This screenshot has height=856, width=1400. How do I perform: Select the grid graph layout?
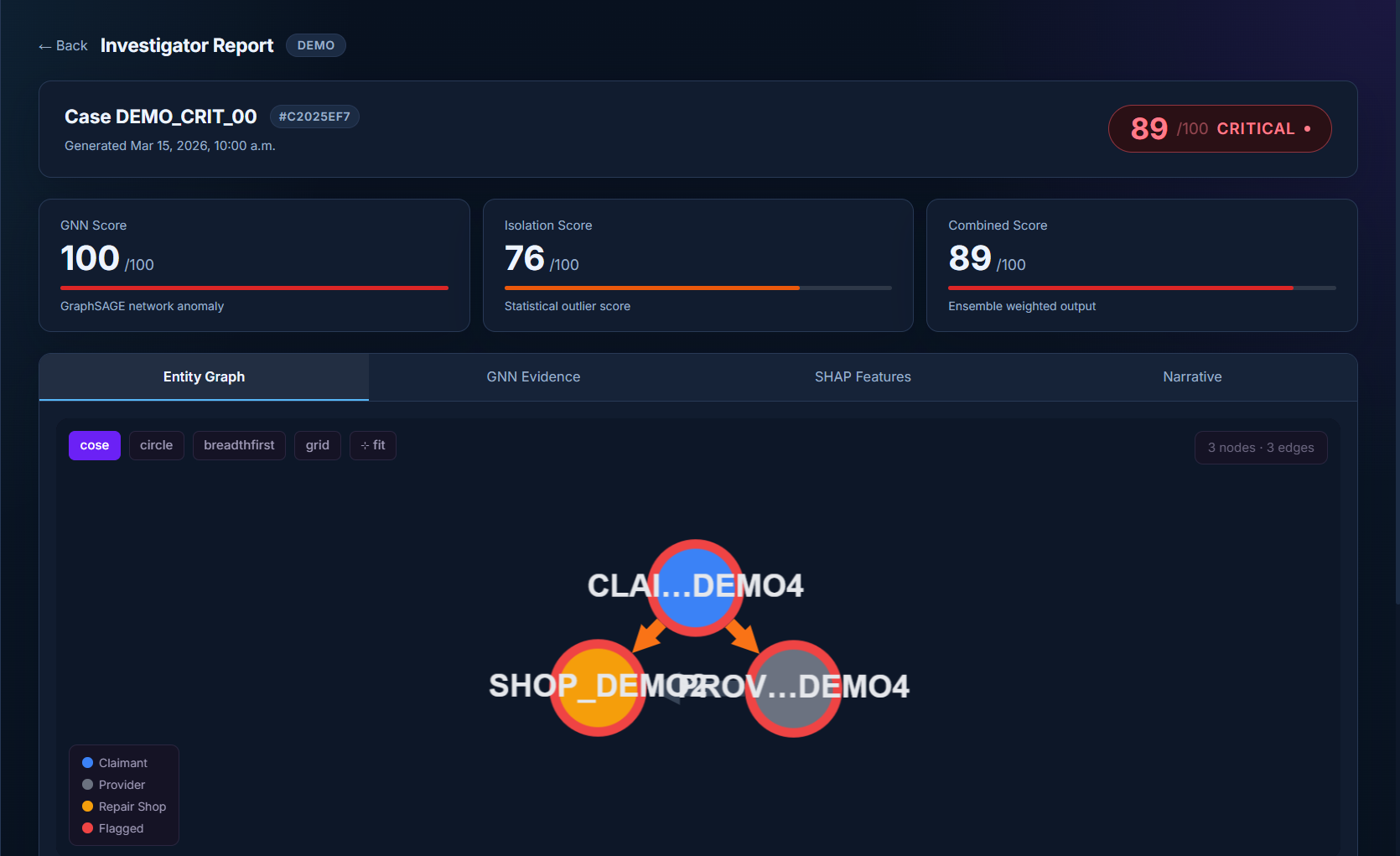point(318,445)
